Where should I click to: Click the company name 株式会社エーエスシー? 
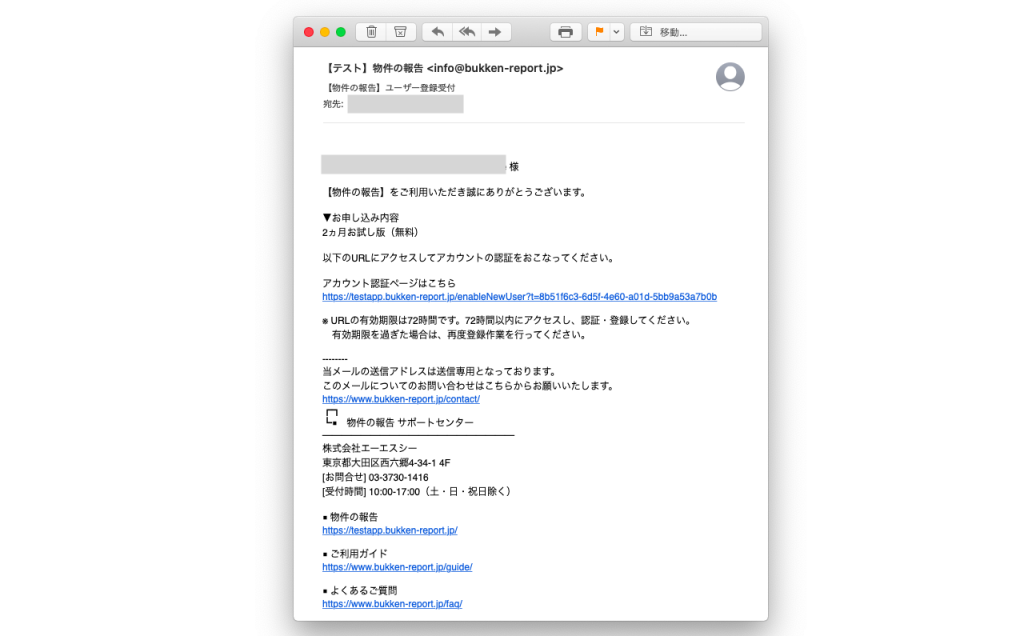click(370, 448)
